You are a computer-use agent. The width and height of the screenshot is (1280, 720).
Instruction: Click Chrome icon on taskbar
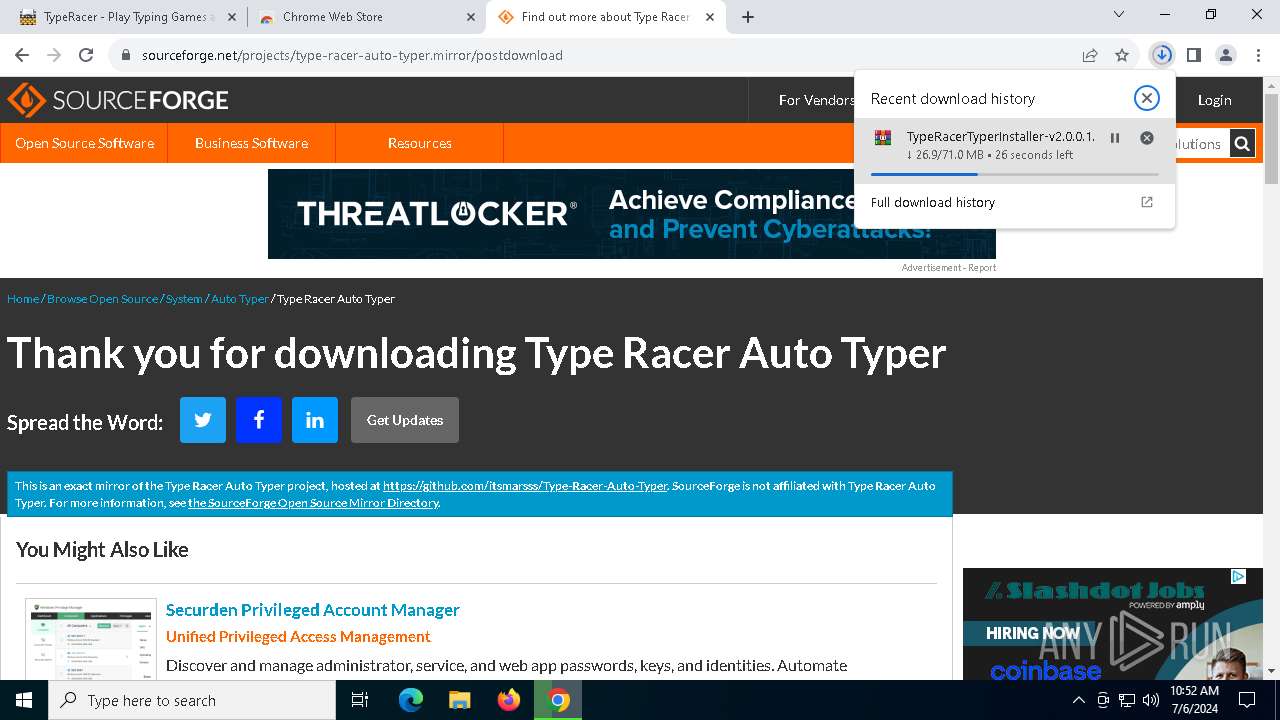(558, 700)
